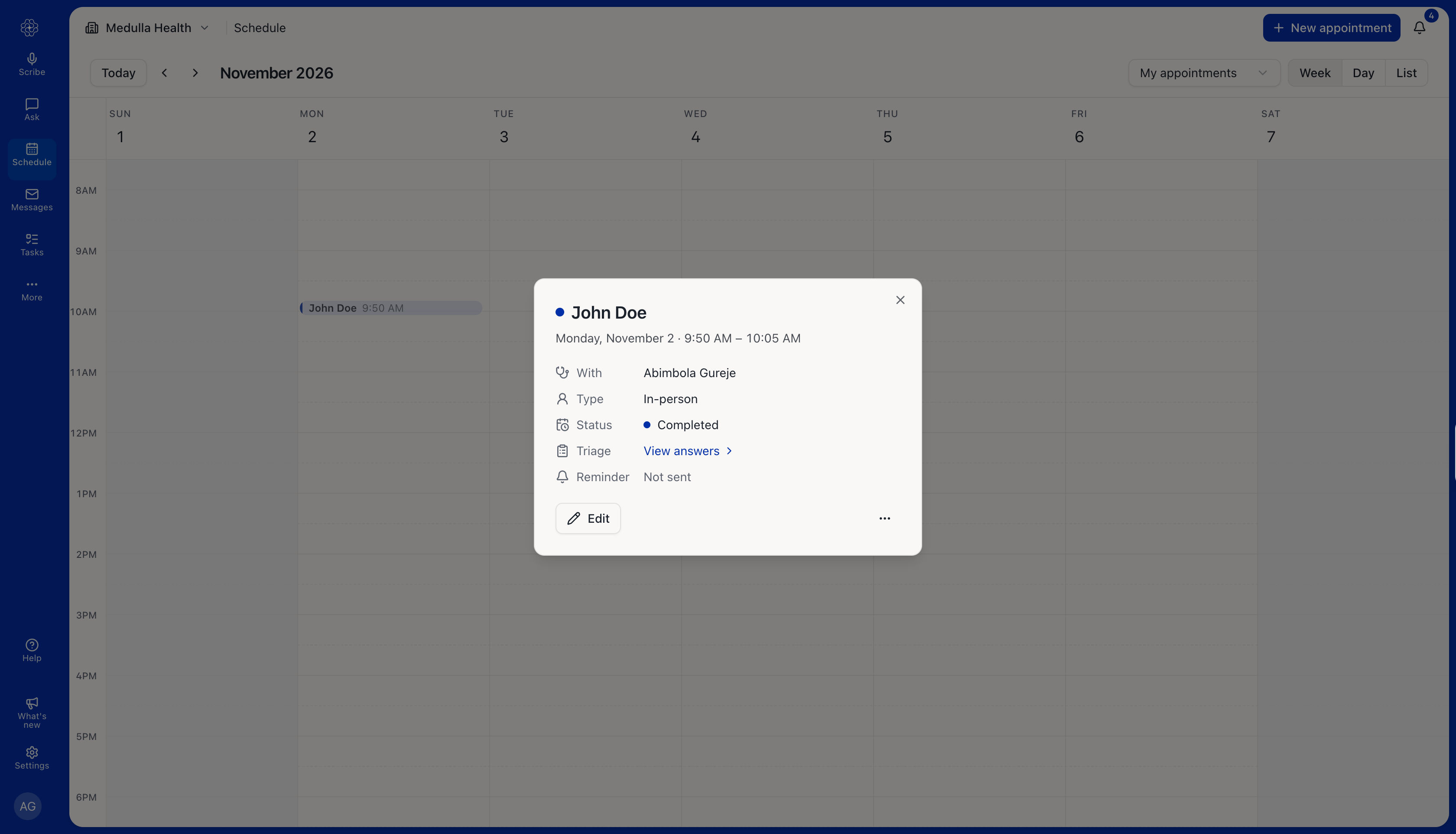The image size is (1456, 834).
Task: Close the John Doe appointment popup
Action: [x=900, y=300]
